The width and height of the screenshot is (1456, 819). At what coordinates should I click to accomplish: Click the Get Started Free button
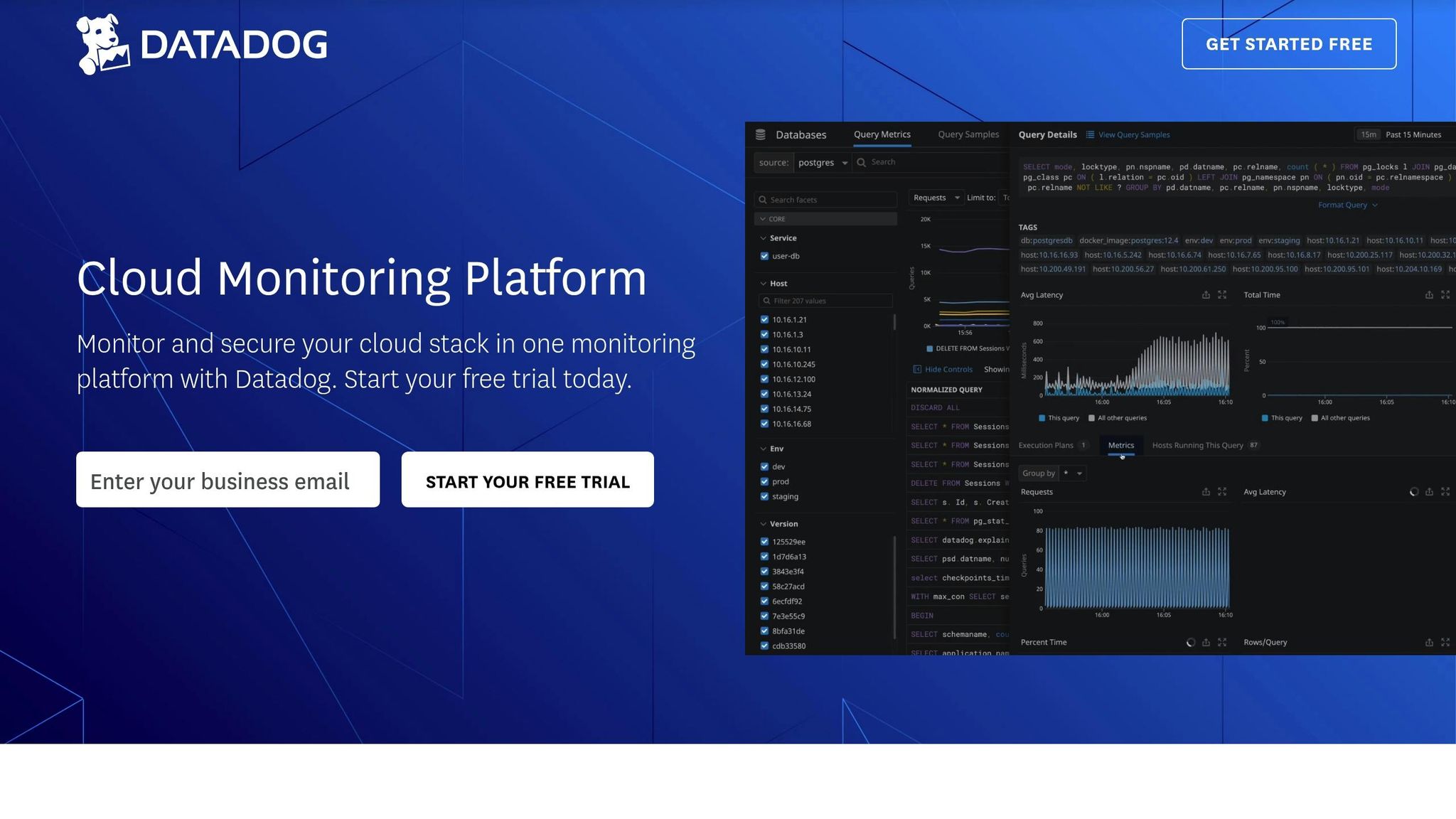click(1289, 44)
